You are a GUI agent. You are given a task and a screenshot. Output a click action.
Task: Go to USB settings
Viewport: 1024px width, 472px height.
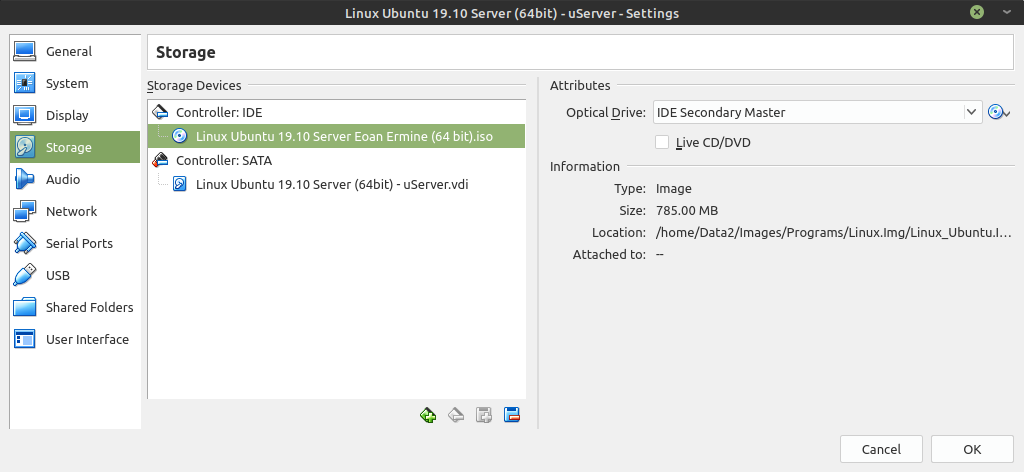74,275
